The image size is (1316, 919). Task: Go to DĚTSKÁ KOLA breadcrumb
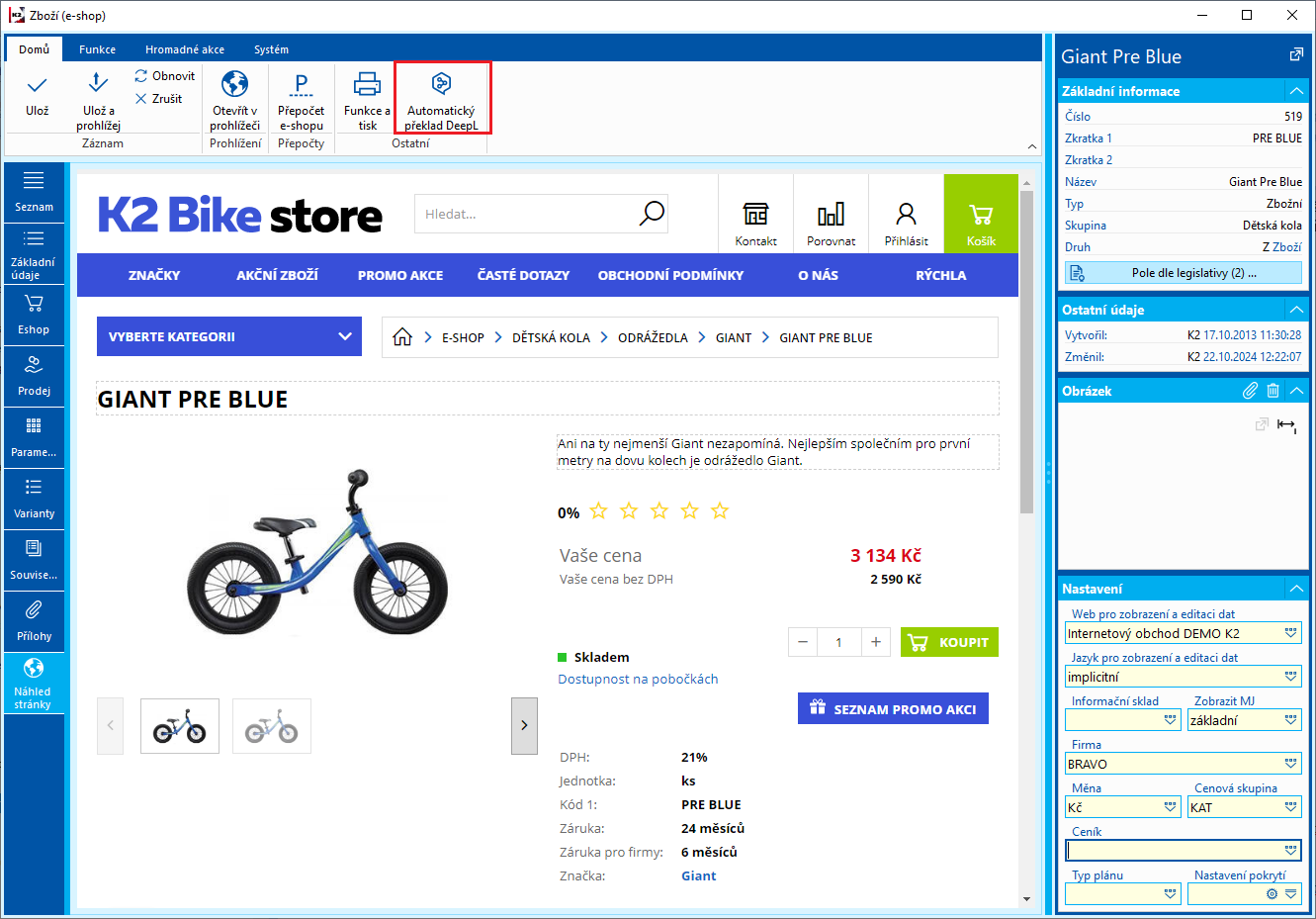(551, 337)
